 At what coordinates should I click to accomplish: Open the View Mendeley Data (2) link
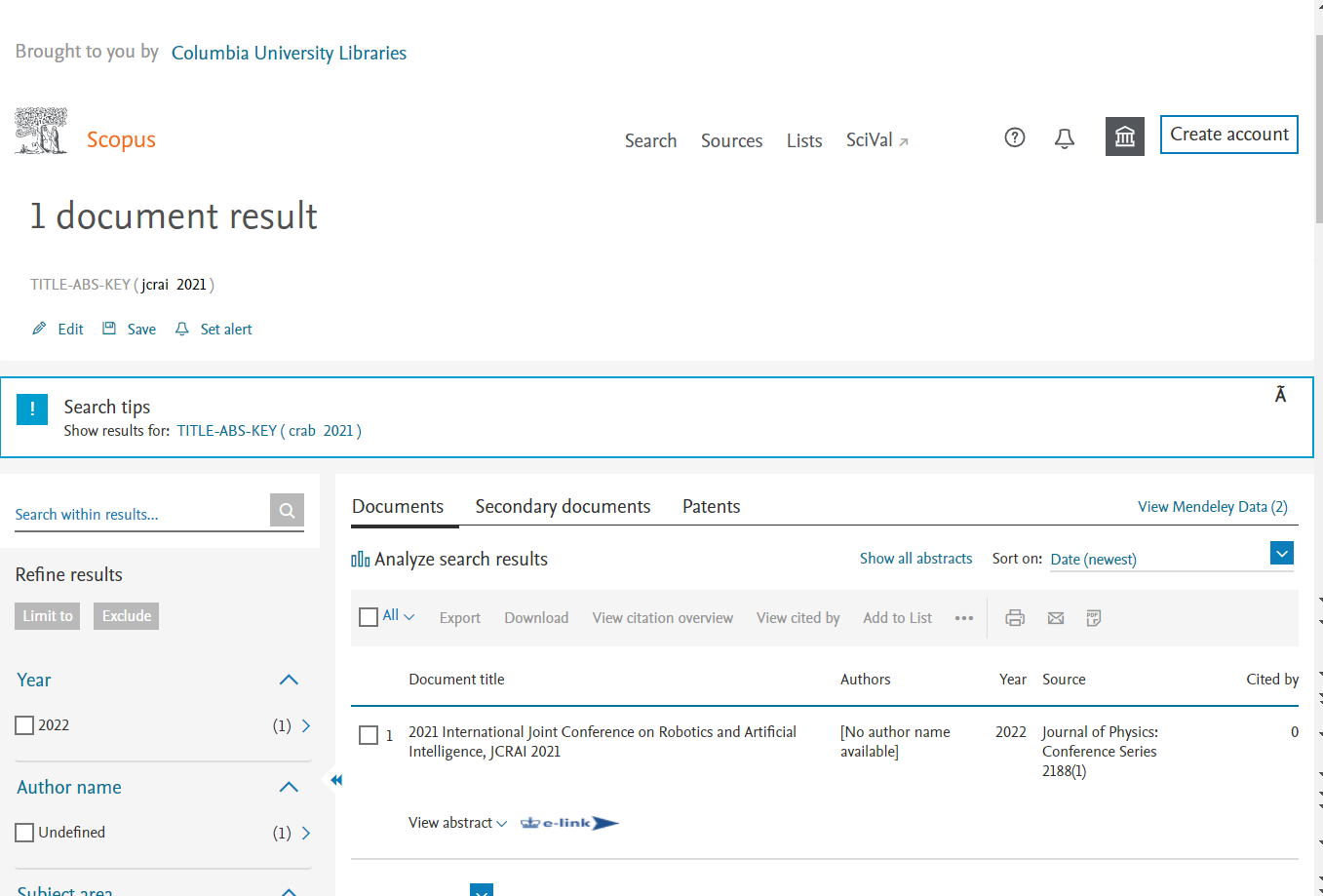click(x=1213, y=507)
